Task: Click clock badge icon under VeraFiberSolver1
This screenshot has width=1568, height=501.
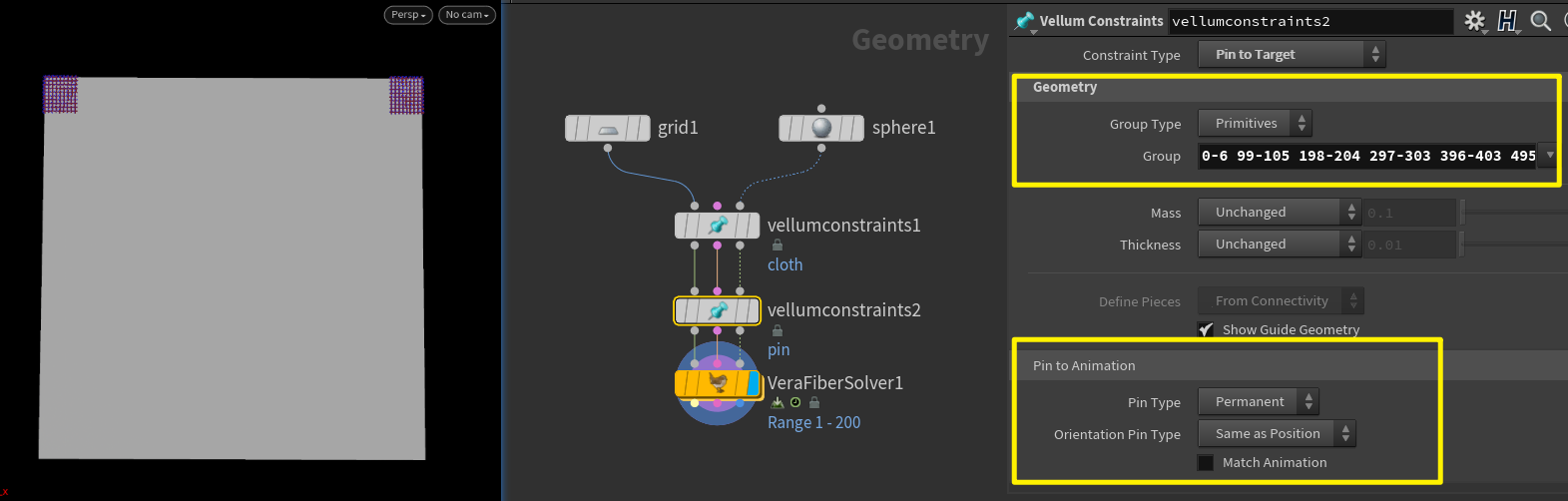Action: (795, 402)
